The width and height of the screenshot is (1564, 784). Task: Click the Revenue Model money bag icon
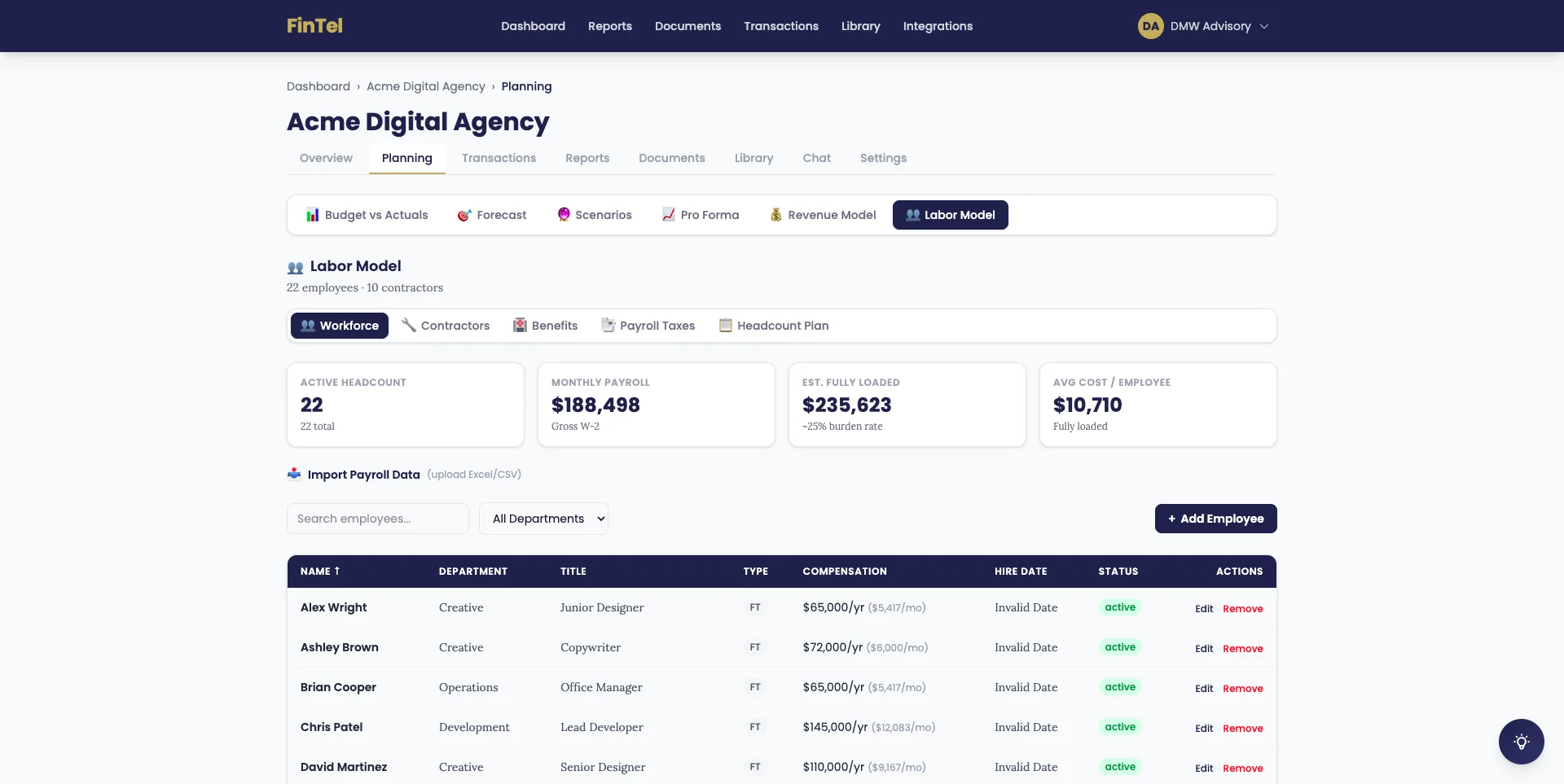(775, 215)
